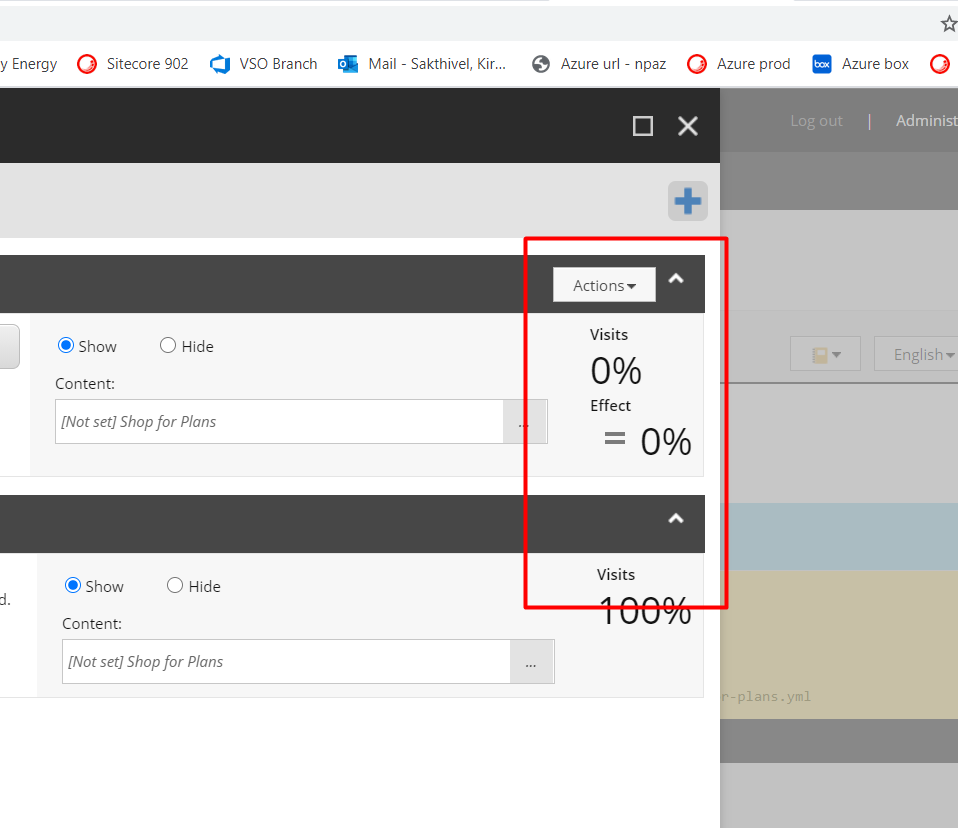Browse content with ellipsis in the 100% visits rule

[x=532, y=661]
